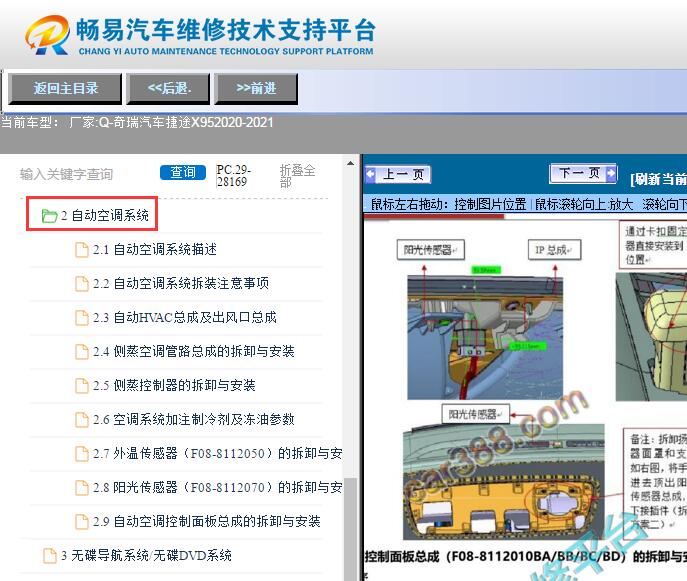Click the lower yellow panel diagram image
This screenshot has height=581, width=687.
coord(503,482)
